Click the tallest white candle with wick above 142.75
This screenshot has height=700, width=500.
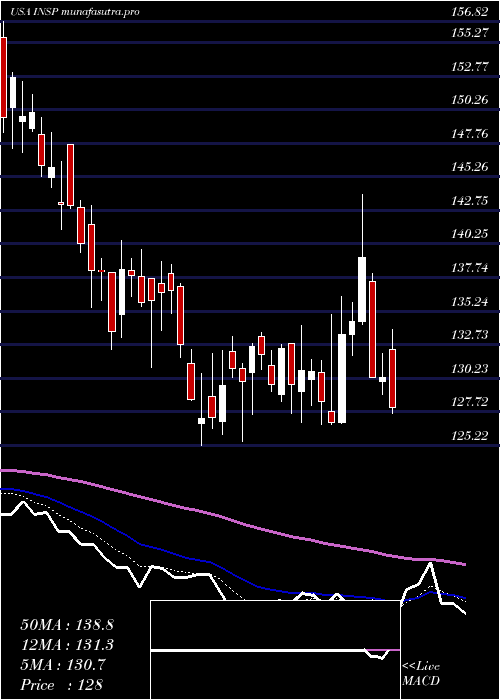tap(362, 289)
